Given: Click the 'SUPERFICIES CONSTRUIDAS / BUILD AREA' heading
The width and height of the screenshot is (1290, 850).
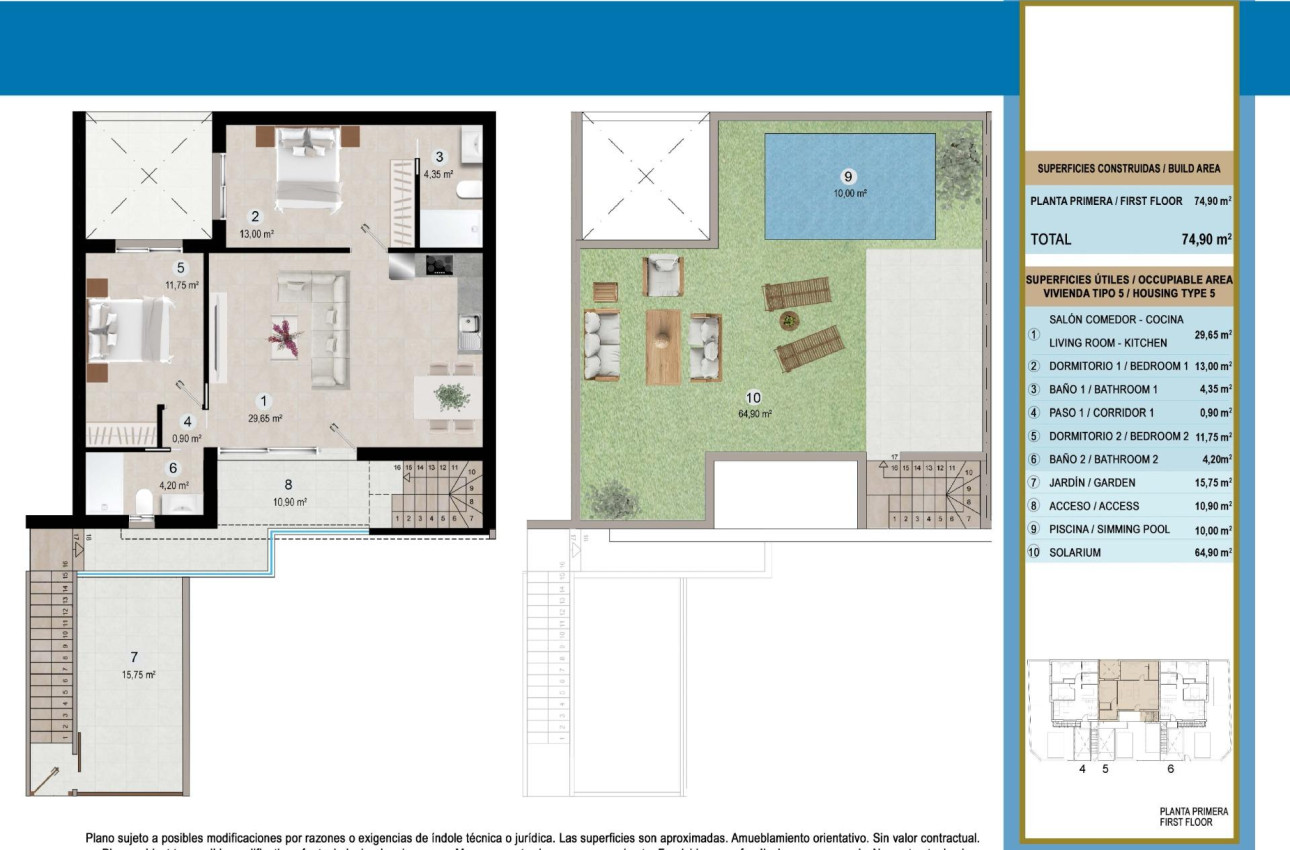Looking at the screenshot, I should click(1129, 169).
